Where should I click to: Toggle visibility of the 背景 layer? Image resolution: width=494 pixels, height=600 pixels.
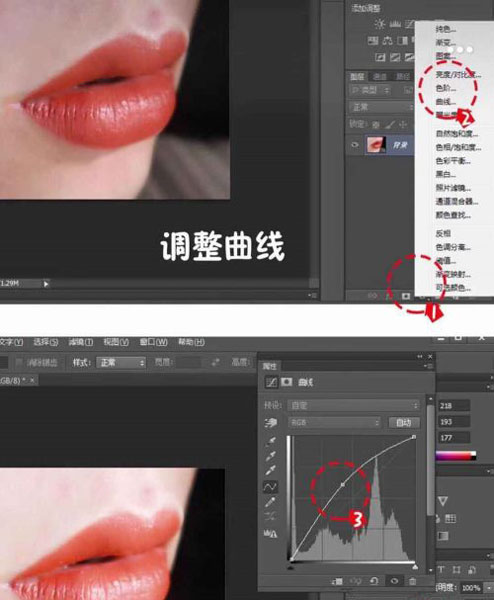[x=355, y=145]
